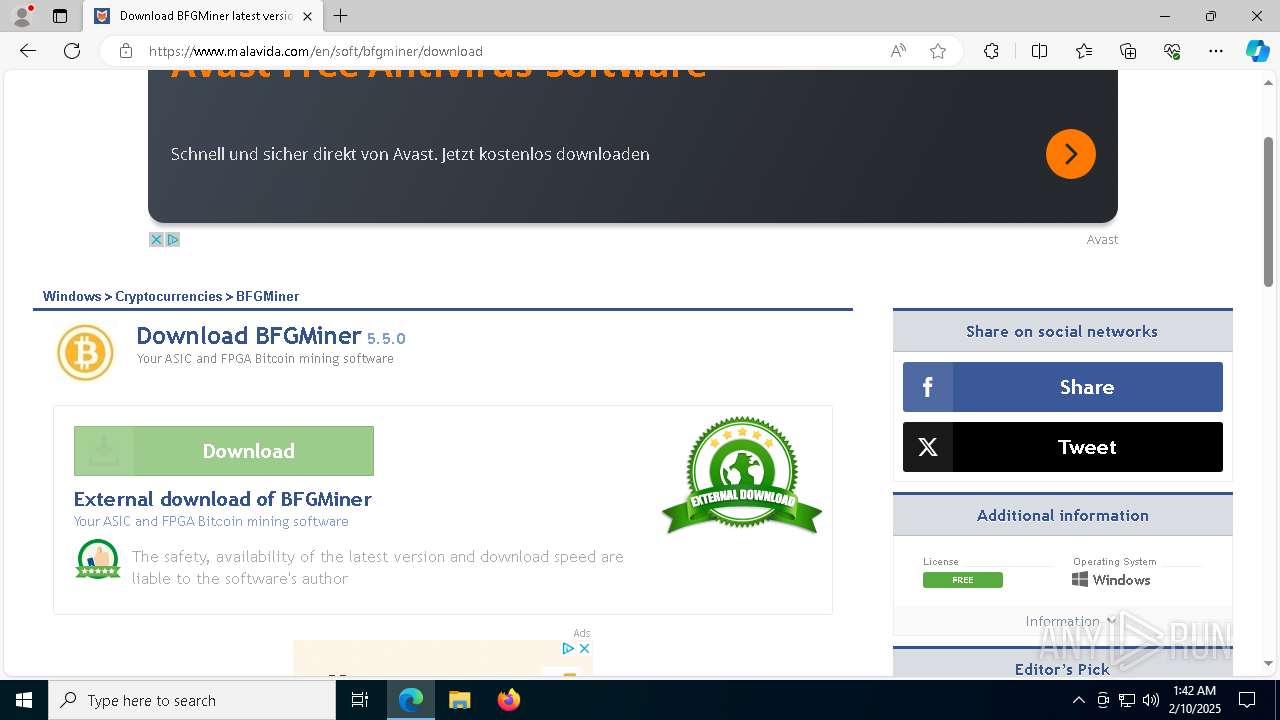Viewport: 1280px width, 720px height.
Task: Click the browser Back arrow
Action: (28, 51)
